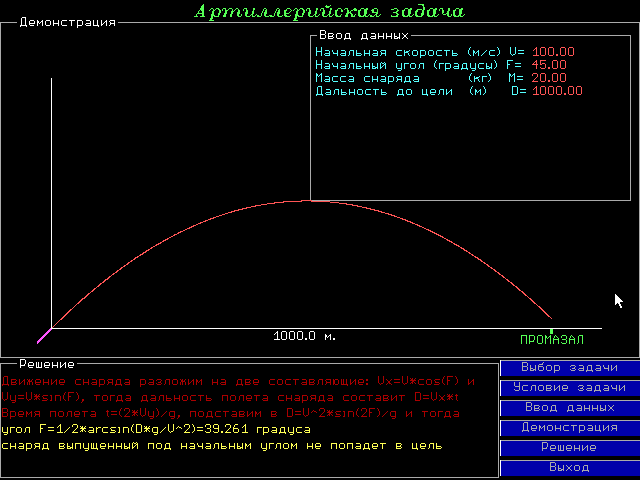This screenshot has height=480, width=640.
Task: Start the Демонстрация button
Action: (x=570, y=428)
